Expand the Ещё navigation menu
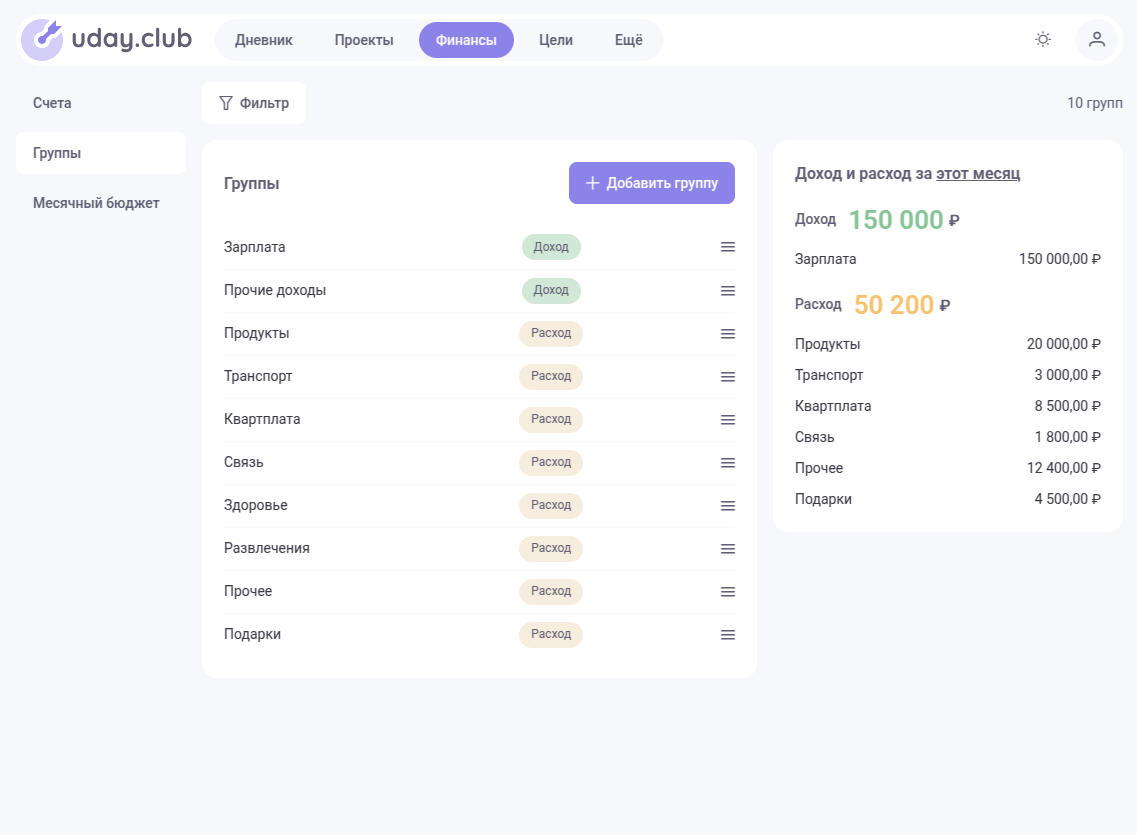The image size is (1137, 835). [628, 40]
